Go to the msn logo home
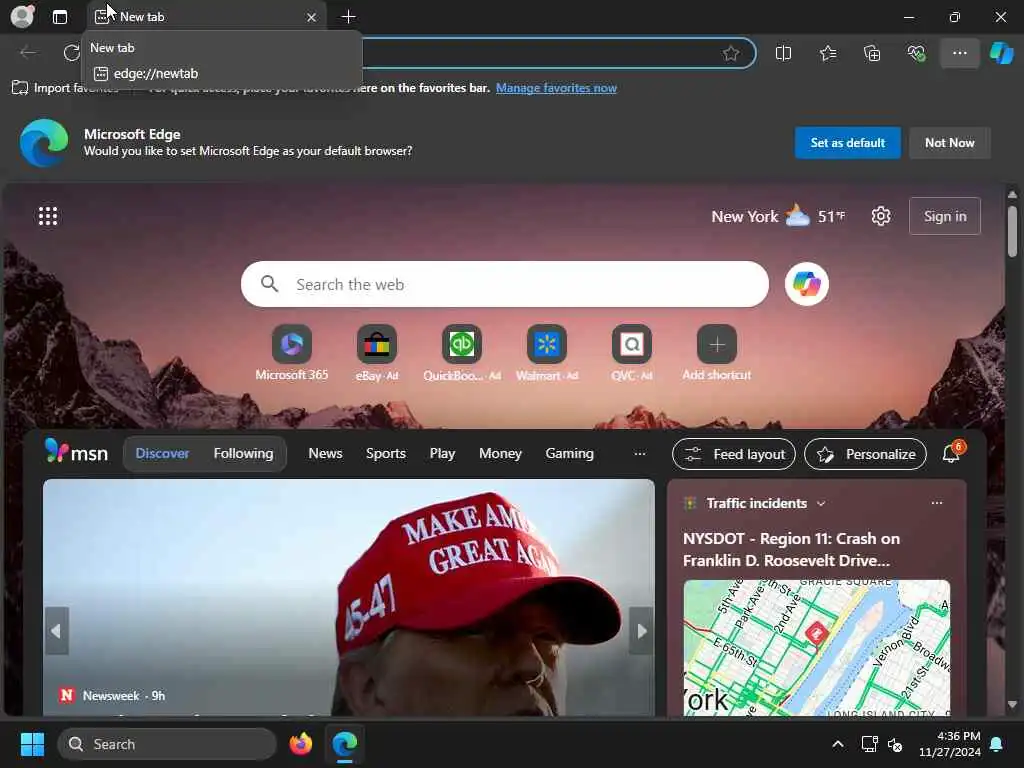The height and width of the screenshot is (768, 1024). pos(76,452)
